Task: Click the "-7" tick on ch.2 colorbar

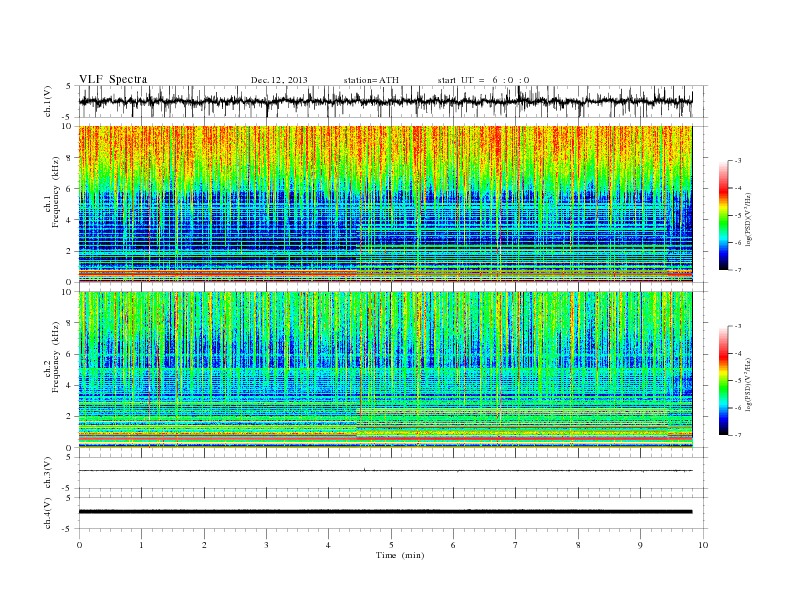Action: (737, 435)
